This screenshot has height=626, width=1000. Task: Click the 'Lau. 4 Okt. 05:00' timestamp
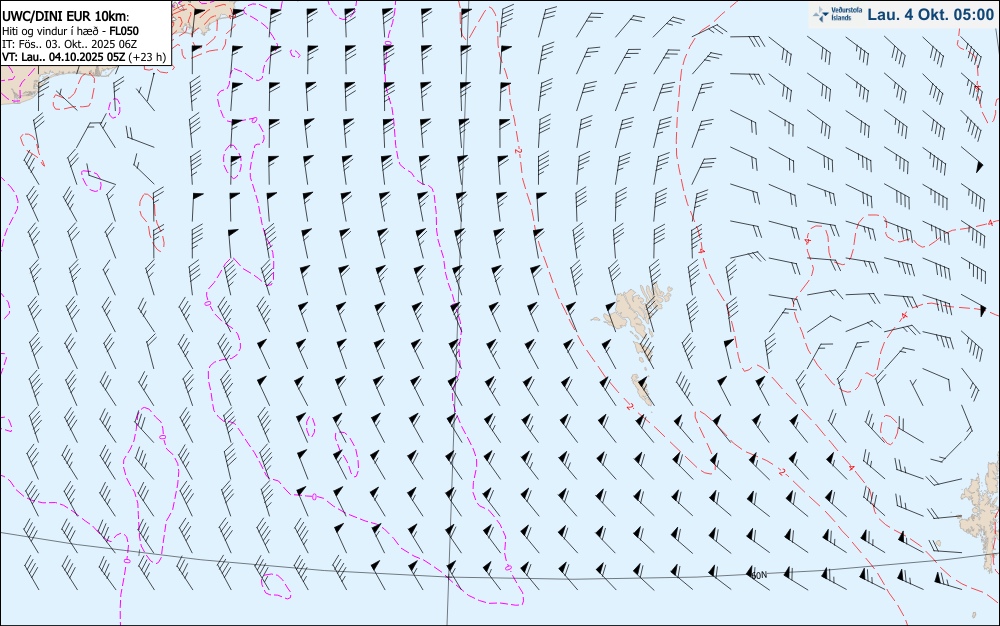[x=930, y=15]
